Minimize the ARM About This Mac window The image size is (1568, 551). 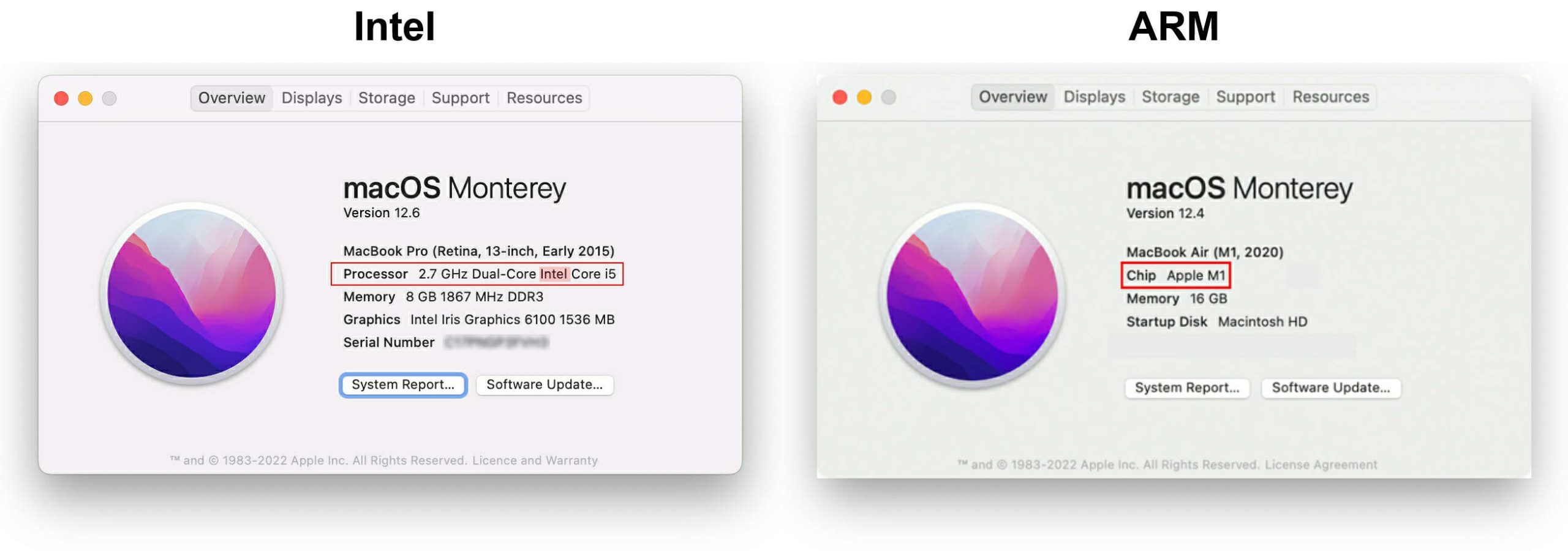(x=864, y=97)
